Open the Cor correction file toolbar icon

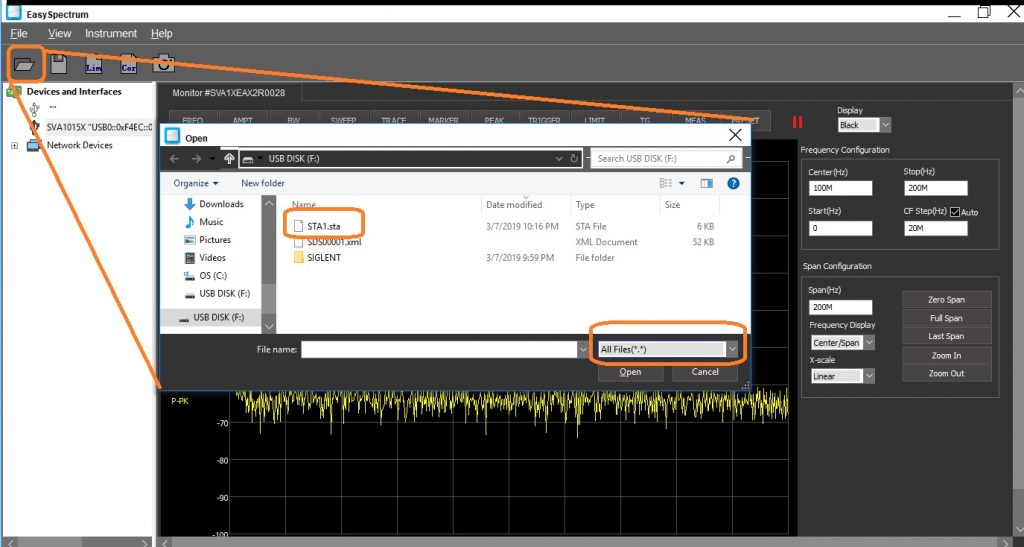point(128,64)
